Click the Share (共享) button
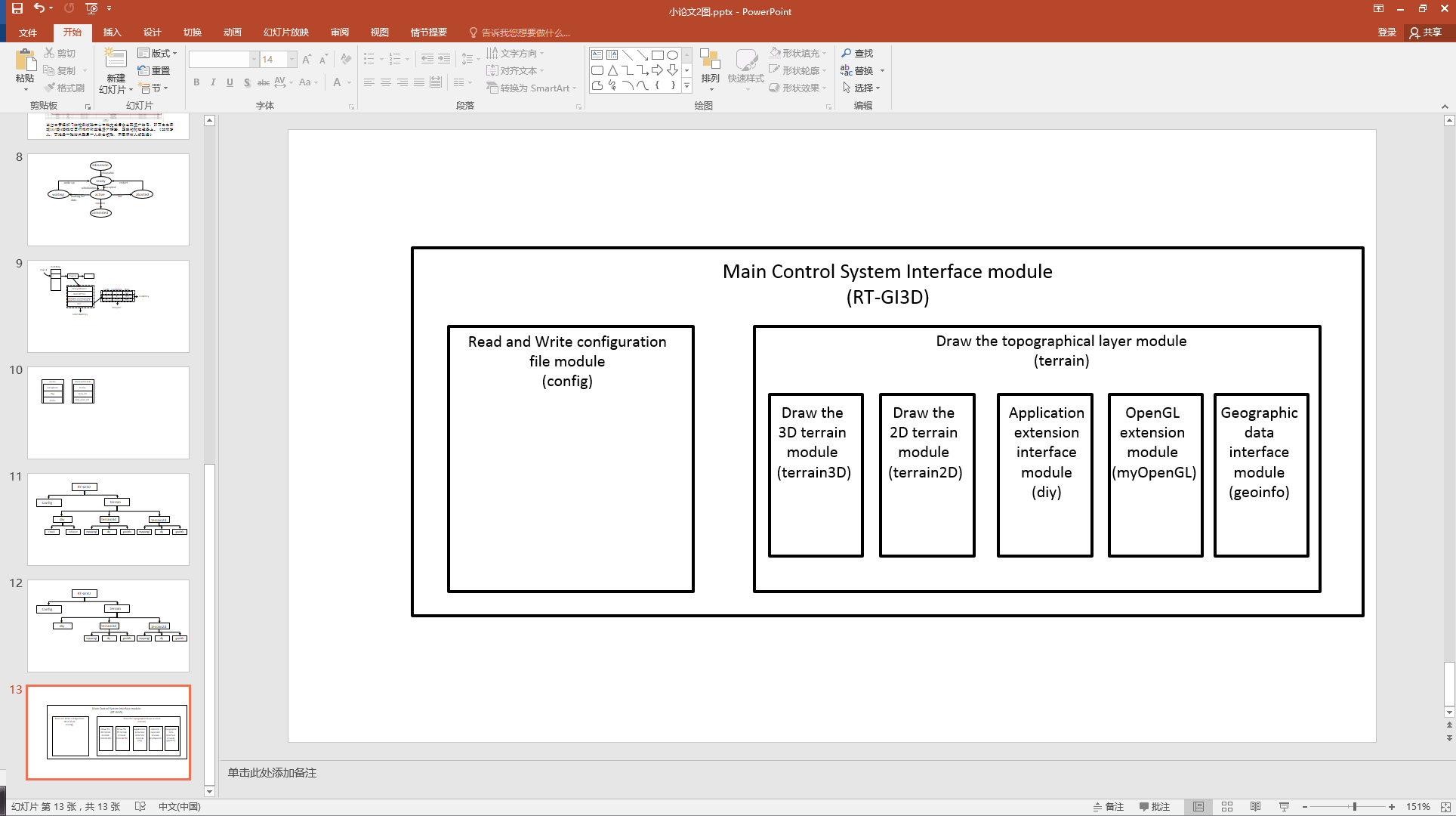Viewport: 1456px width, 816px height. click(1426, 32)
